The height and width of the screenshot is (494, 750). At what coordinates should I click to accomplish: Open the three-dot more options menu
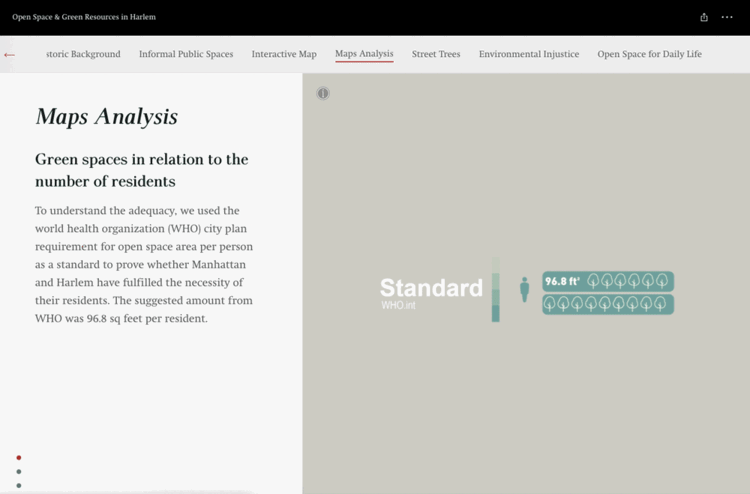click(x=727, y=17)
